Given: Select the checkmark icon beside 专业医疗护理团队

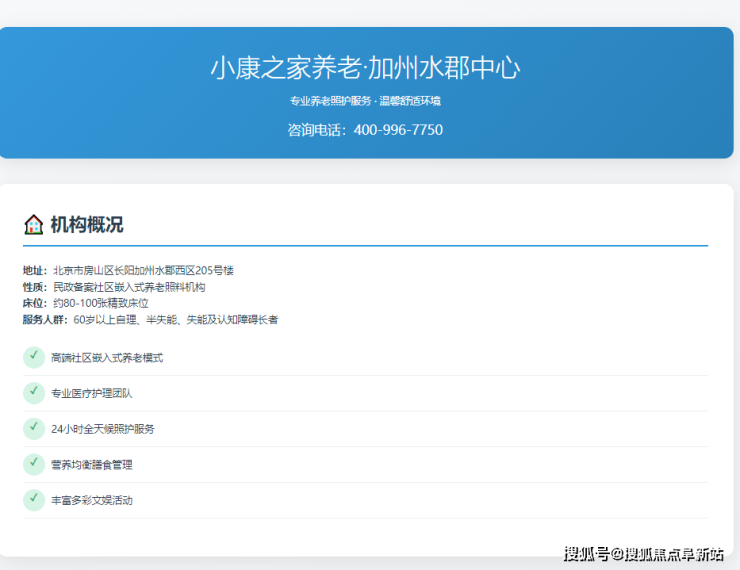Looking at the screenshot, I should click(x=34, y=393).
